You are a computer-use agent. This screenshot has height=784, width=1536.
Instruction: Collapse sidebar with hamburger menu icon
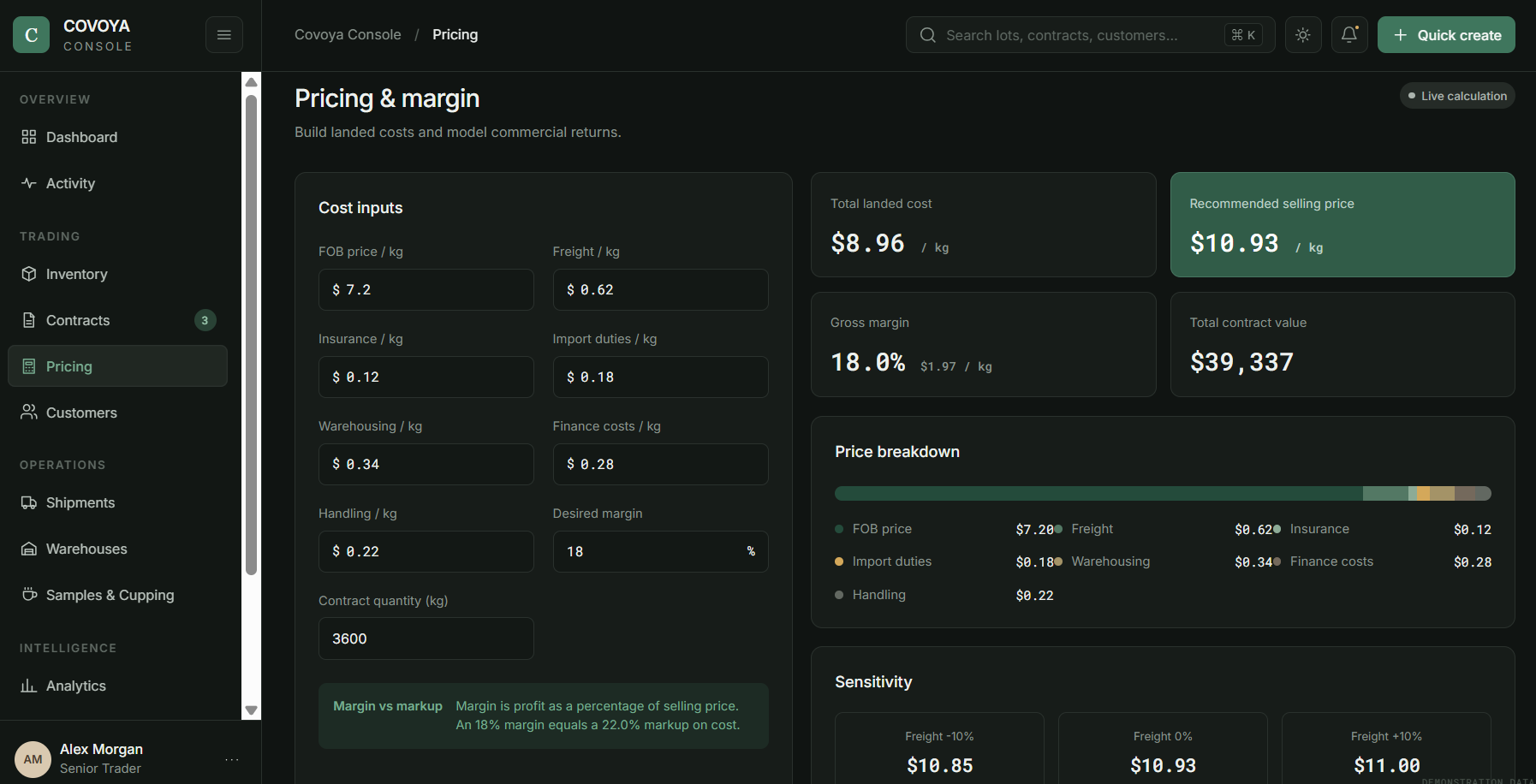tap(224, 35)
